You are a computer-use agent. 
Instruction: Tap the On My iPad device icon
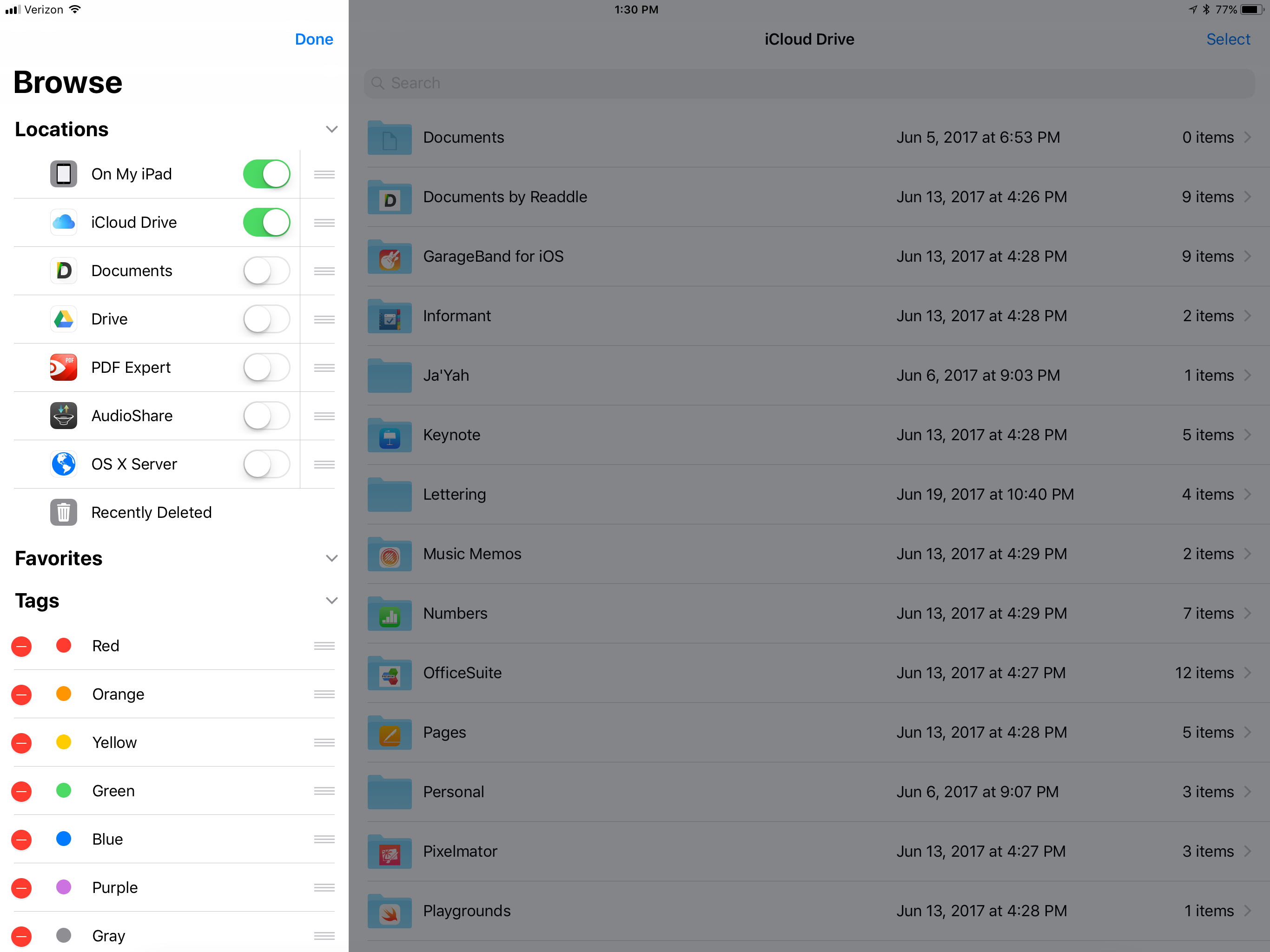click(64, 174)
